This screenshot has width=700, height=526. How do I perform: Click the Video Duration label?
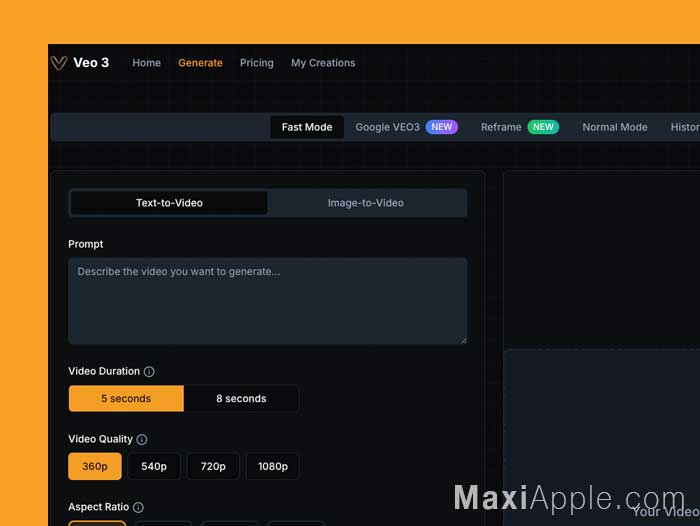pyautogui.click(x=104, y=372)
